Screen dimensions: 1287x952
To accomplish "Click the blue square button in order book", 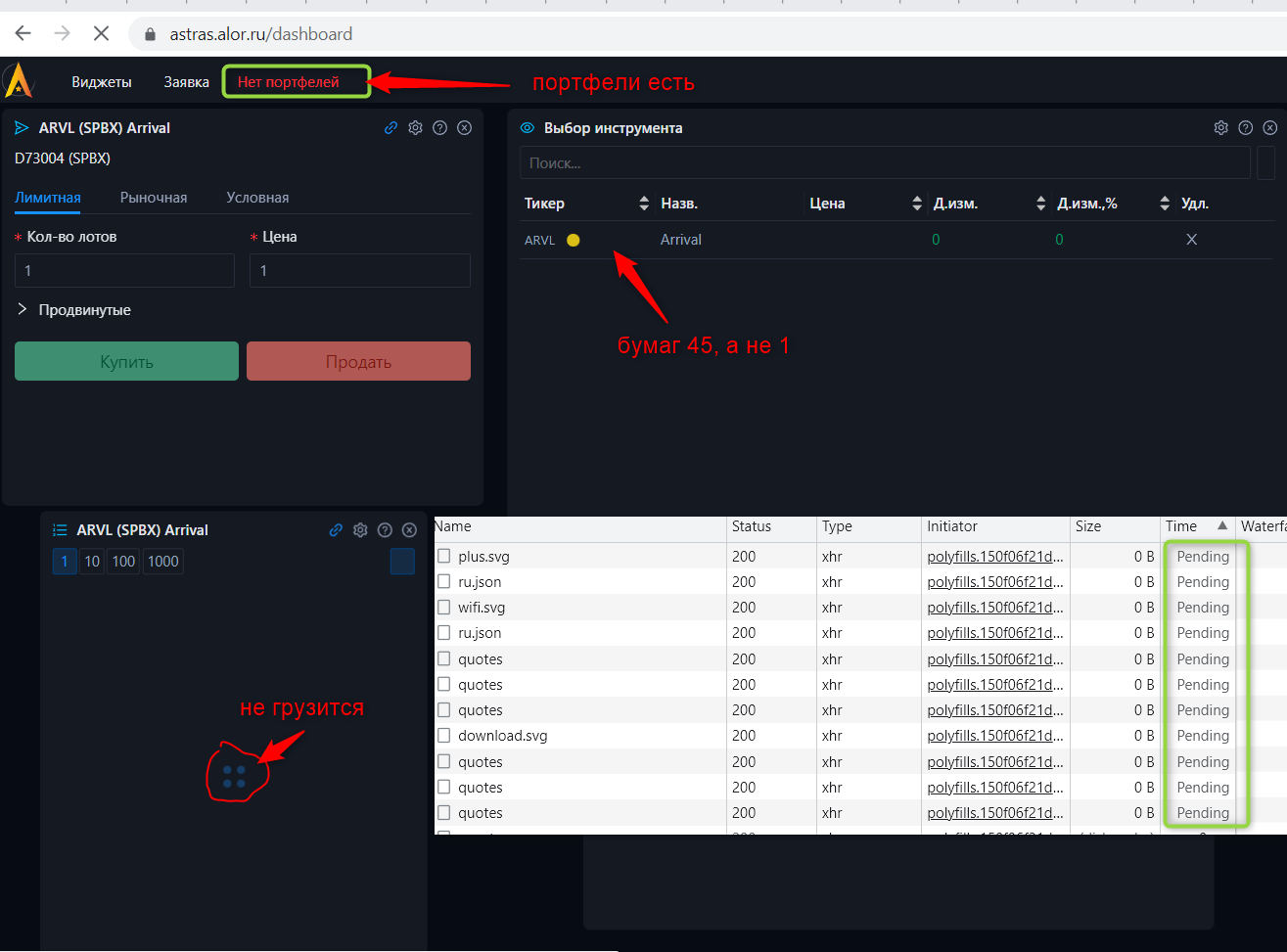I will pos(402,562).
